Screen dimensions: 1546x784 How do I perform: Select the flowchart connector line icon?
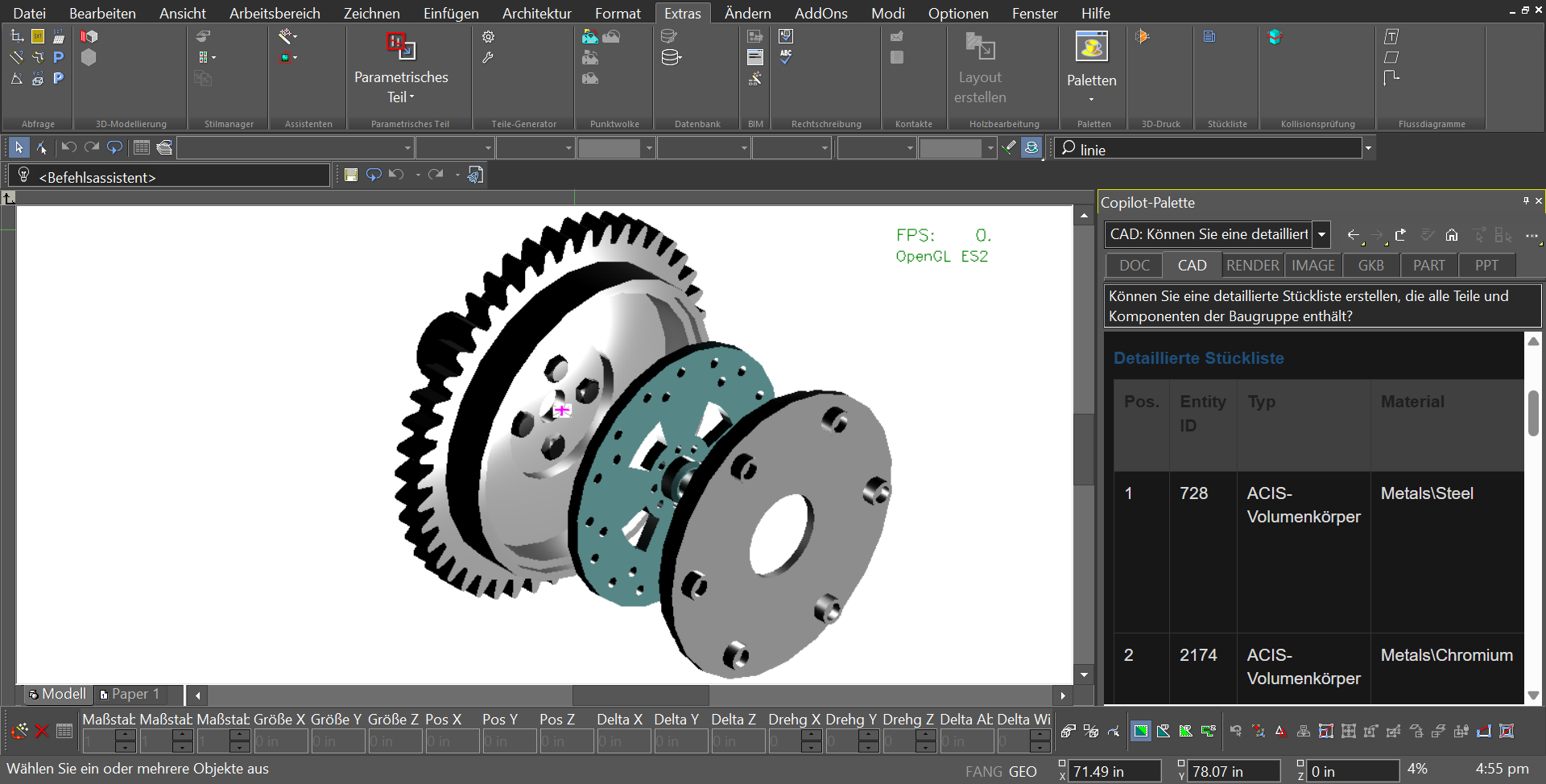pos(1391,78)
